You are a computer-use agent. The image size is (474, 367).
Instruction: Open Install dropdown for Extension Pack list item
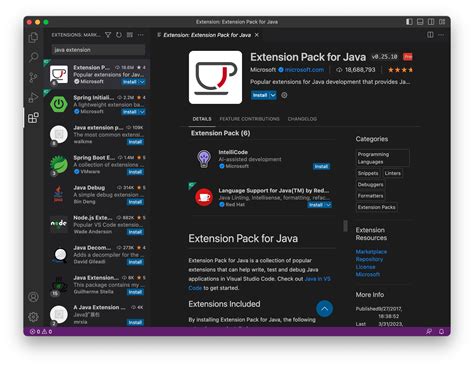coord(142,82)
